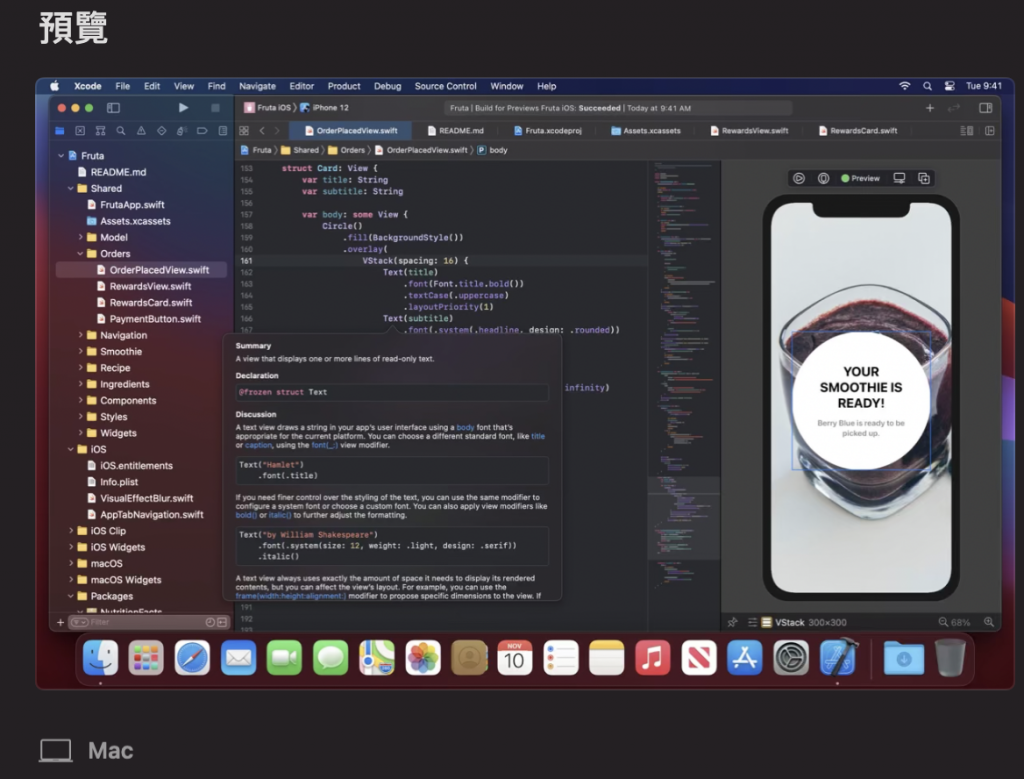Open the issue navigator warning icon
Image resolution: width=1024 pixels, height=779 pixels.
pos(141,131)
